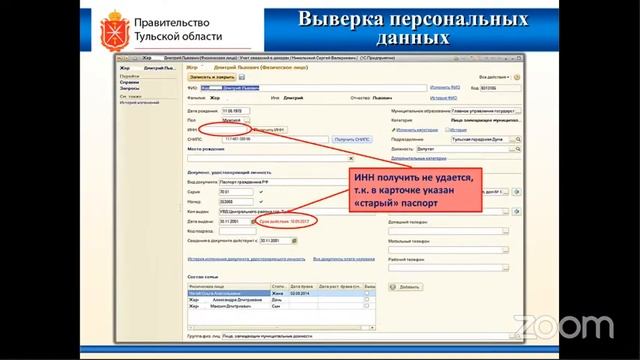Select the selected wife (Жена) row in the family table
The width and height of the screenshot is (640, 360).
click(281, 293)
